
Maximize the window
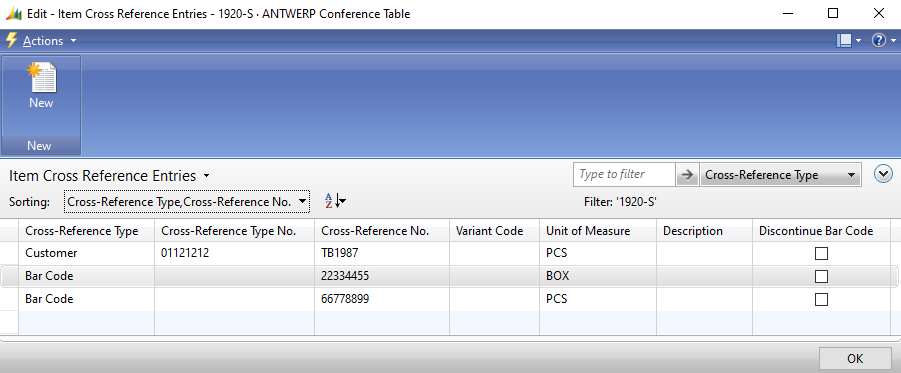[x=833, y=14]
